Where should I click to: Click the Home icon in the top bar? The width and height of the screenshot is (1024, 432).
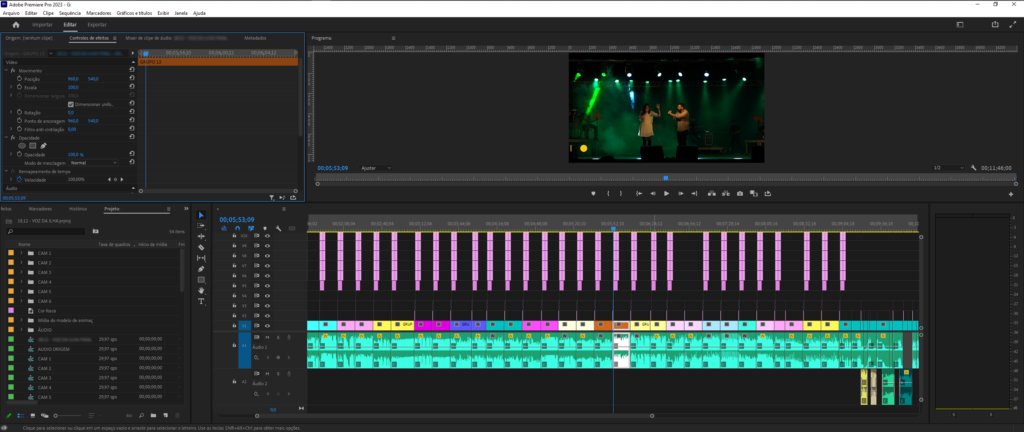[16, 25]
